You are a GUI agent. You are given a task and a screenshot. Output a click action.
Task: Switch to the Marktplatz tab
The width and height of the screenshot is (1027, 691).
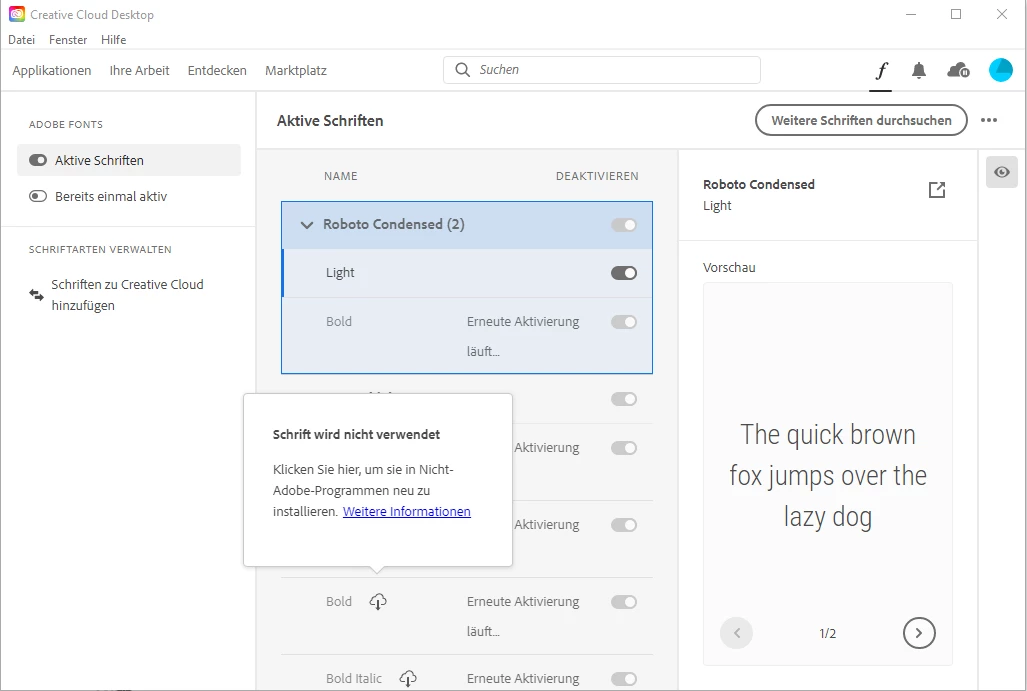tap(296, 70)
